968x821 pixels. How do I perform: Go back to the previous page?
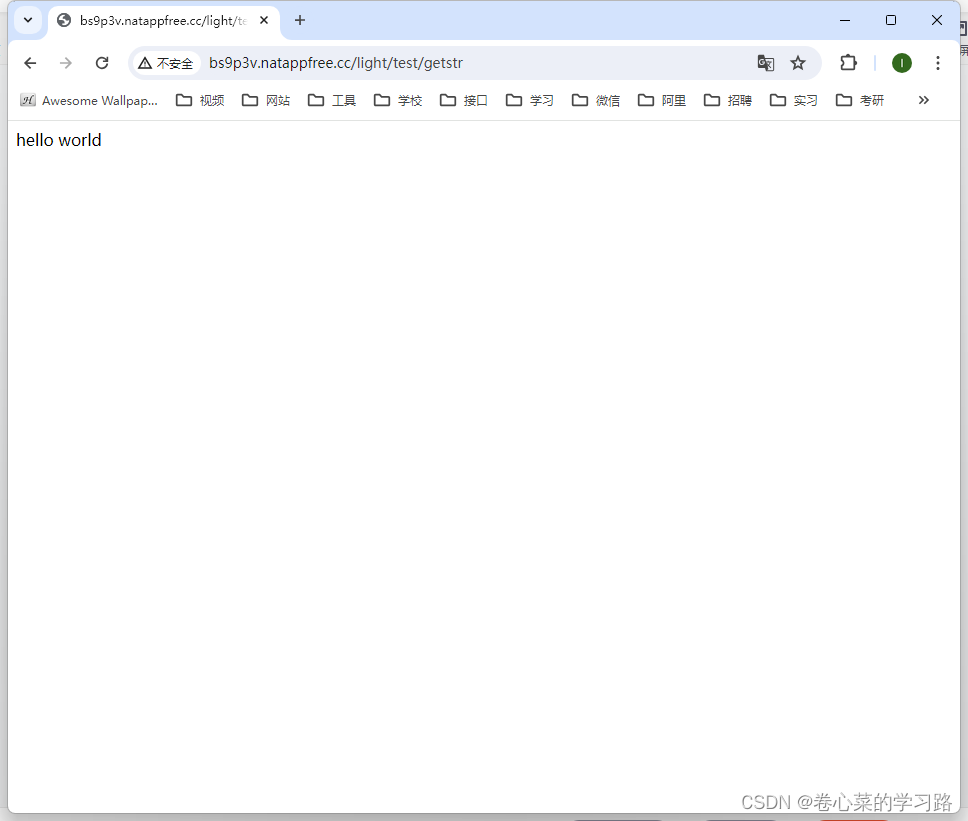point(30,63)
